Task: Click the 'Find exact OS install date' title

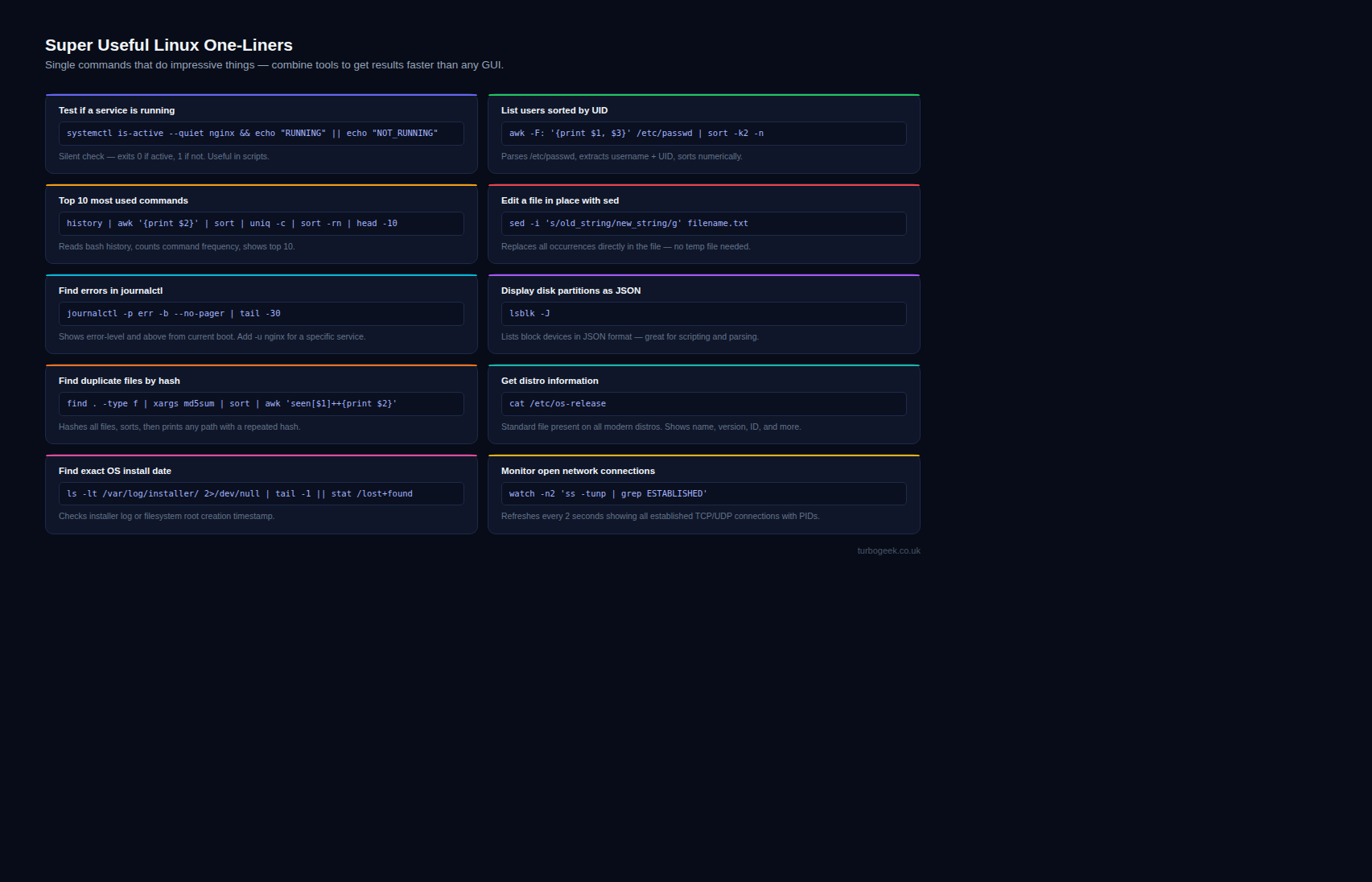Action: (115, 472)
